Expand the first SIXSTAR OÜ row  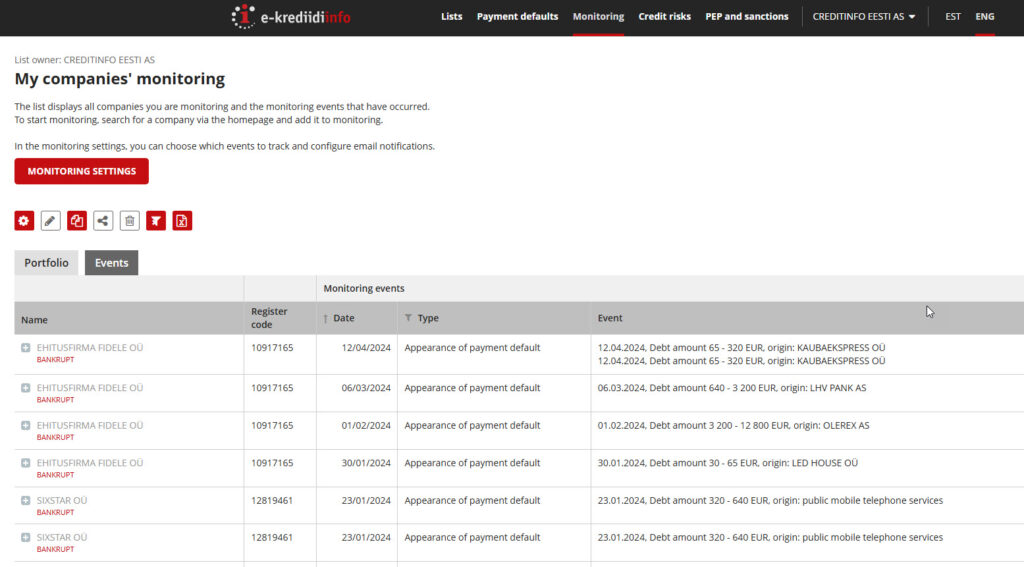[25, 501]
